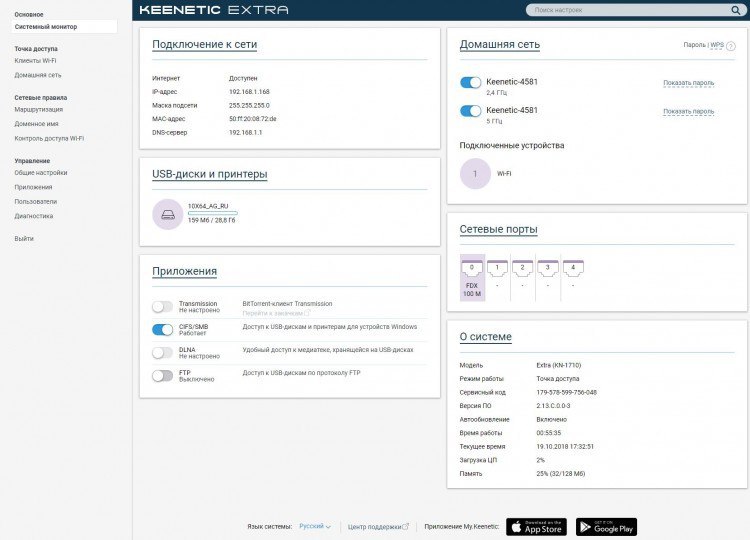Open Доменное имя in sidebar
750x540 pixels.
pyautogui.click(x=36, y=124)
